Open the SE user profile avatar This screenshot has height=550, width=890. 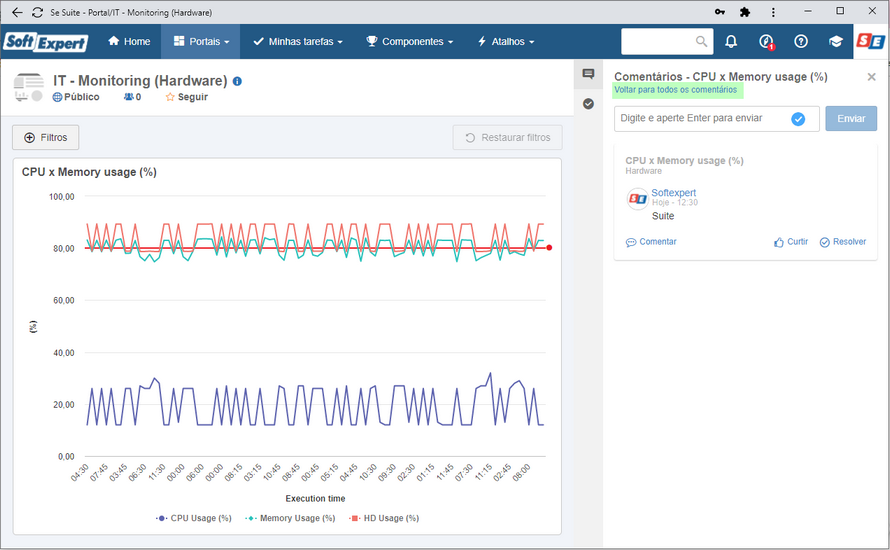click(871, 41)
